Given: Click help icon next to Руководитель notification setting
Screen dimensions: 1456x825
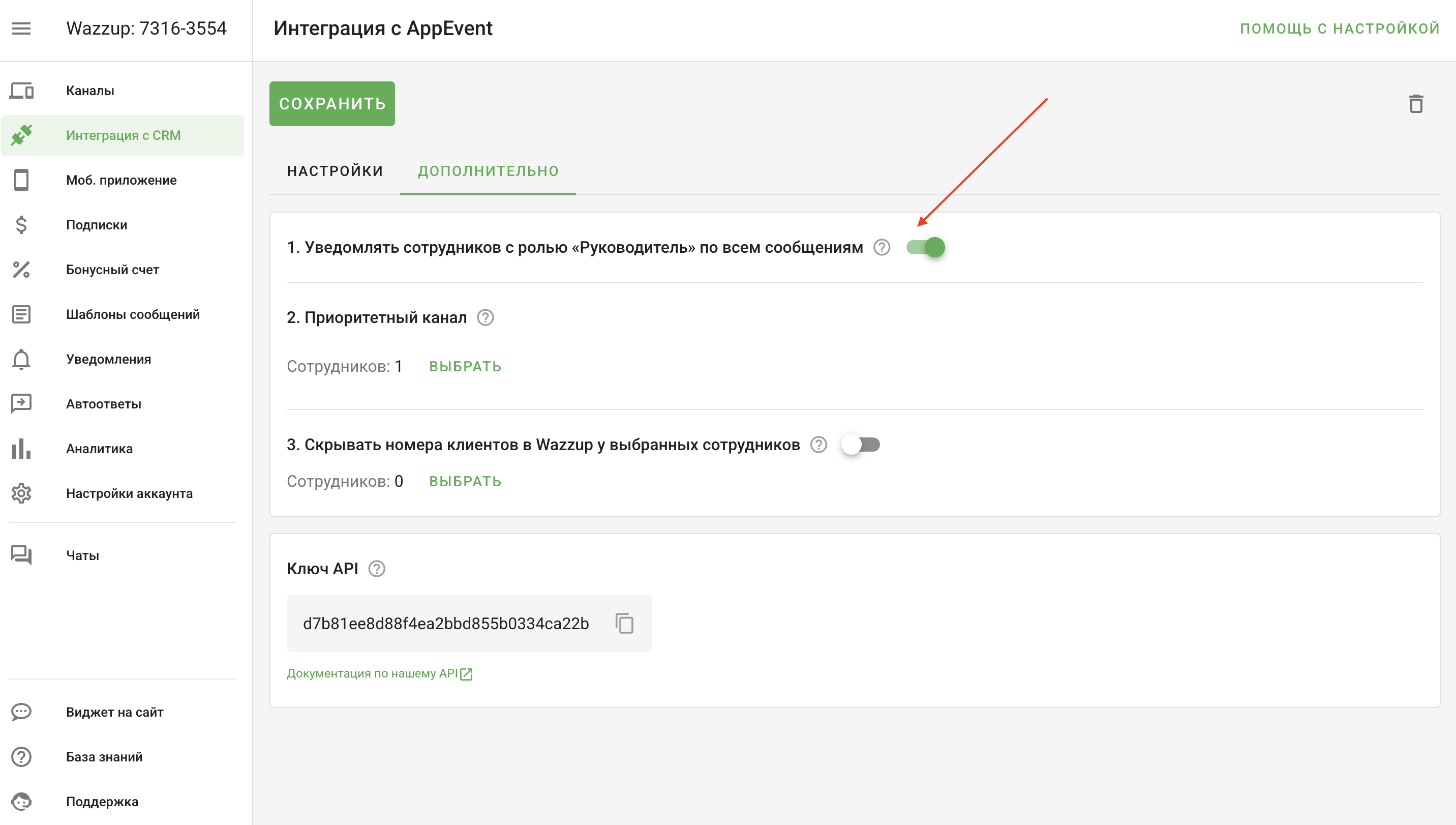Looking at the screenshot, I should coord(882,248).
